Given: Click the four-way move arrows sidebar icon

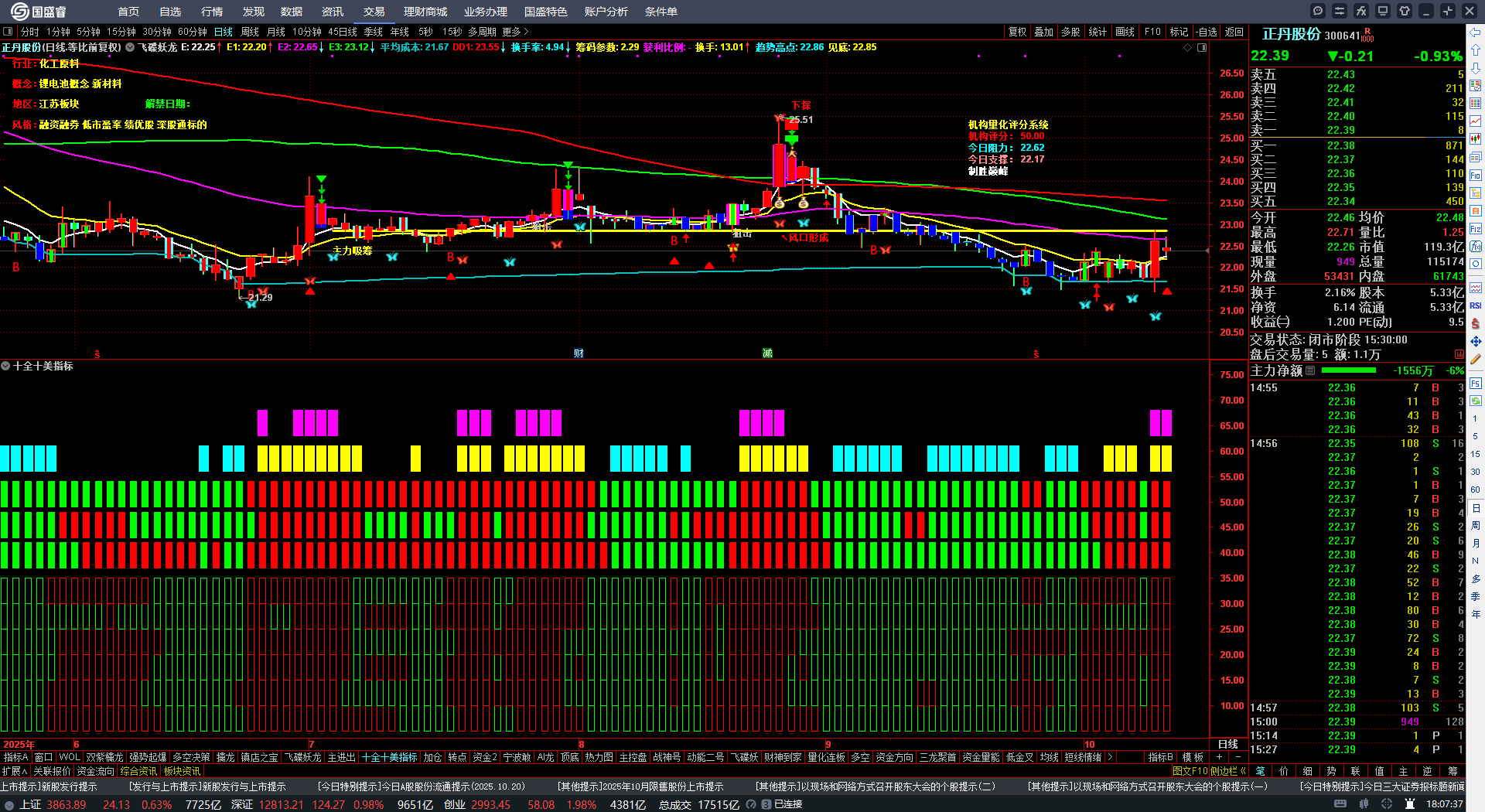Looking at the screenshot, I should (1476, 341).
